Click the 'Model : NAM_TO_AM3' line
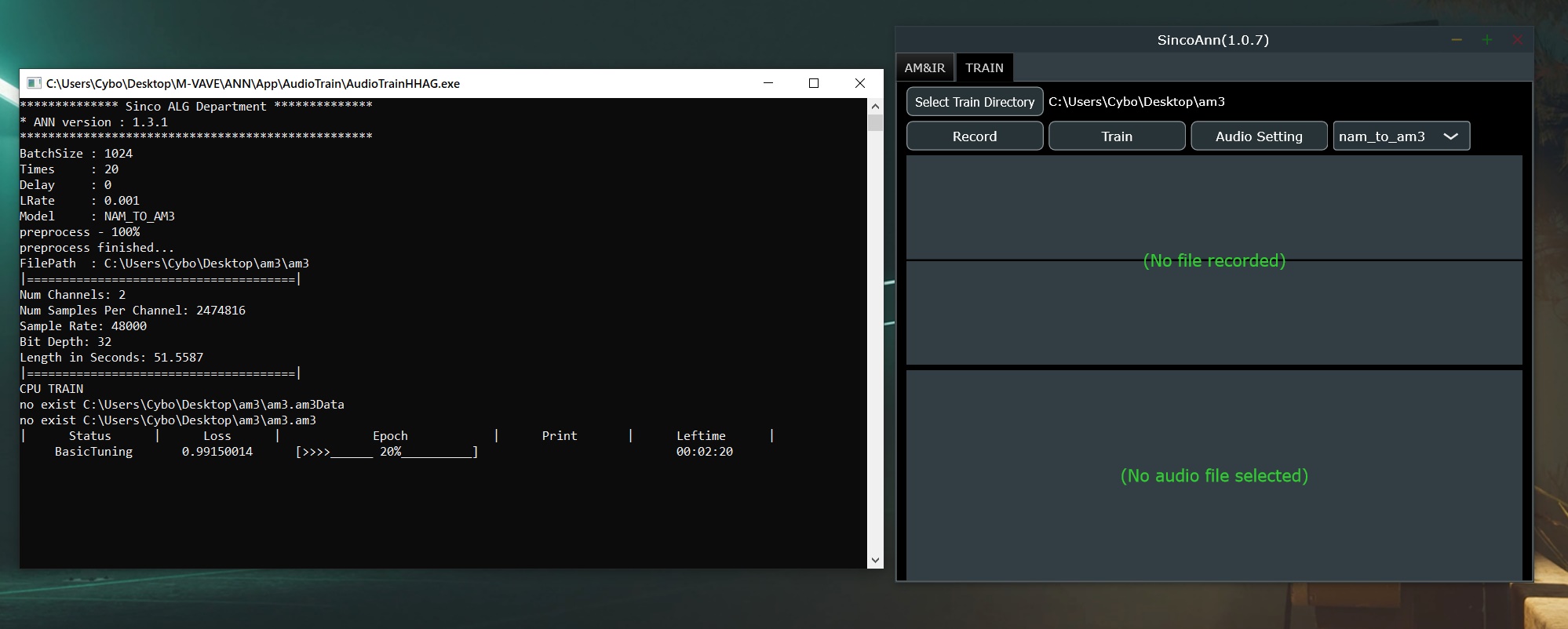This screenshot has width=1568, height=629. (97, 216)
